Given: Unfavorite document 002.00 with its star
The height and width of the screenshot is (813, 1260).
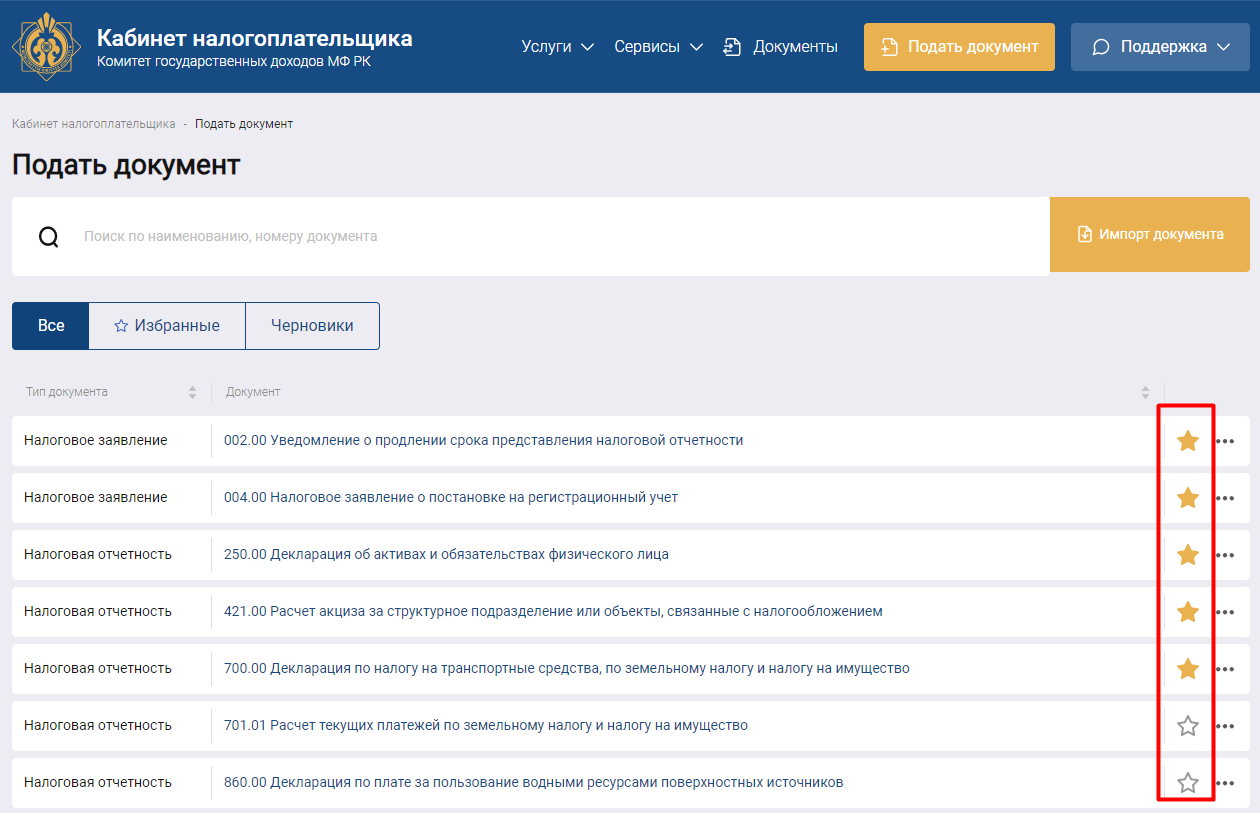Looking at the screenshot, I should point(1187,441).
